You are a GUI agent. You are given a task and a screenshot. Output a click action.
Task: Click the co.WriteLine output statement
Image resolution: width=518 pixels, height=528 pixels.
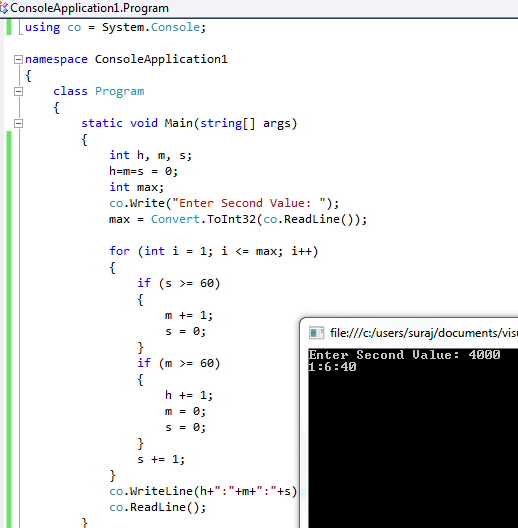(x=203, y=491)
